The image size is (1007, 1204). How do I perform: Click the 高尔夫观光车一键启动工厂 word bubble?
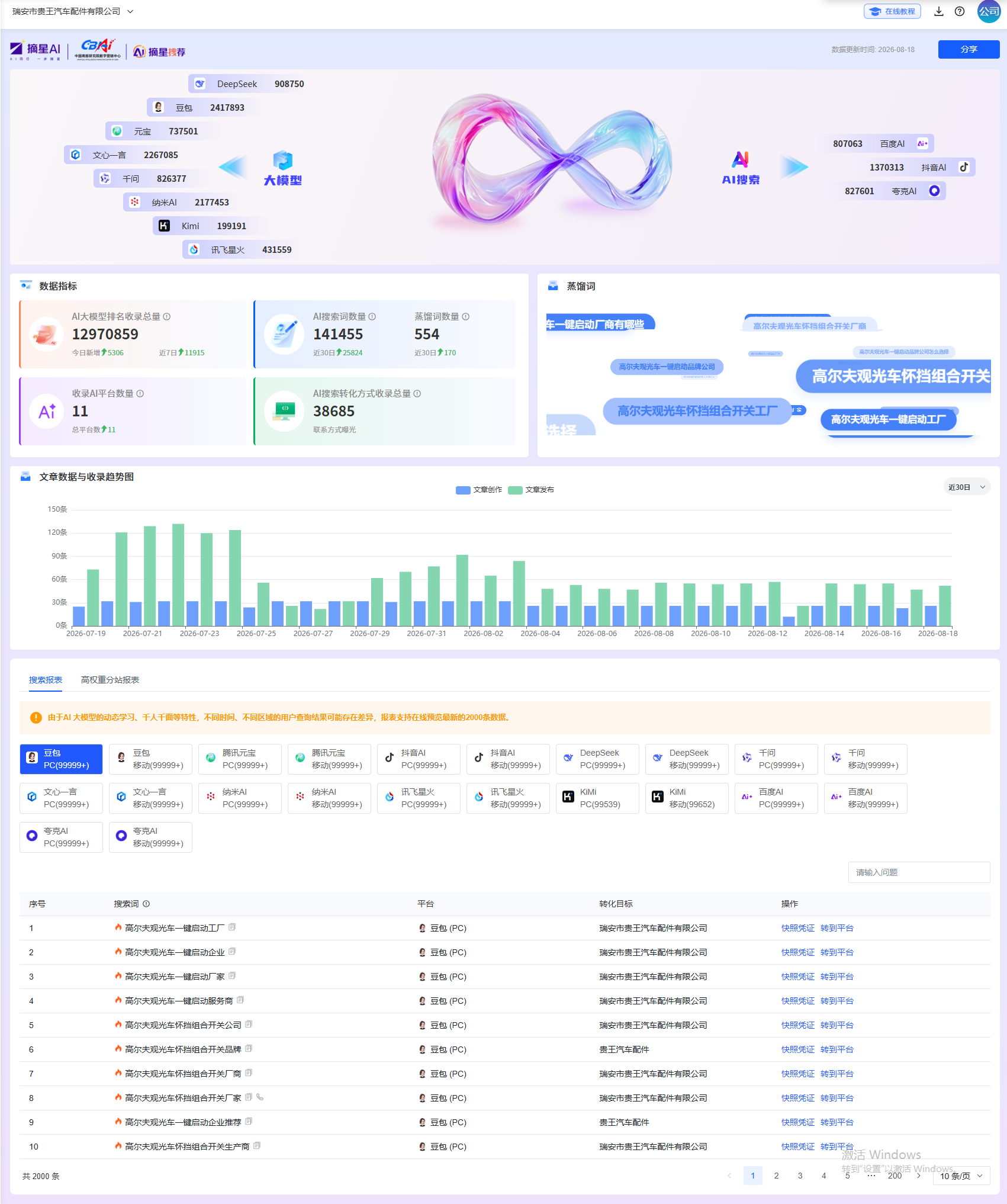pyautogui.click(x=889, y=419)
